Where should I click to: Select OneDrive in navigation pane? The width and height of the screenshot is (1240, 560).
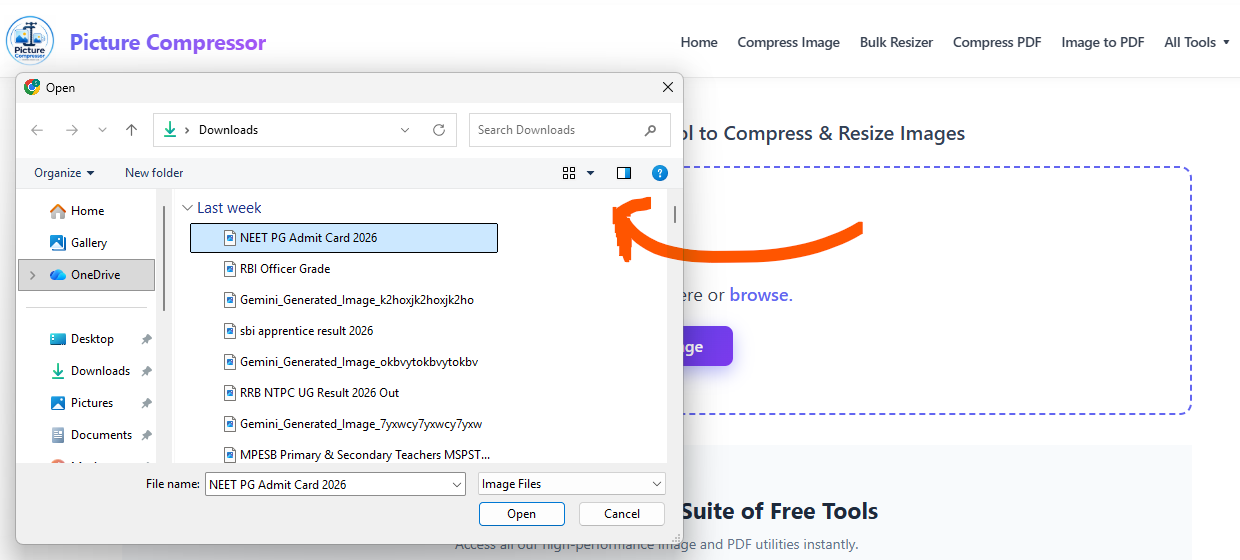click(x=86, y=275)
